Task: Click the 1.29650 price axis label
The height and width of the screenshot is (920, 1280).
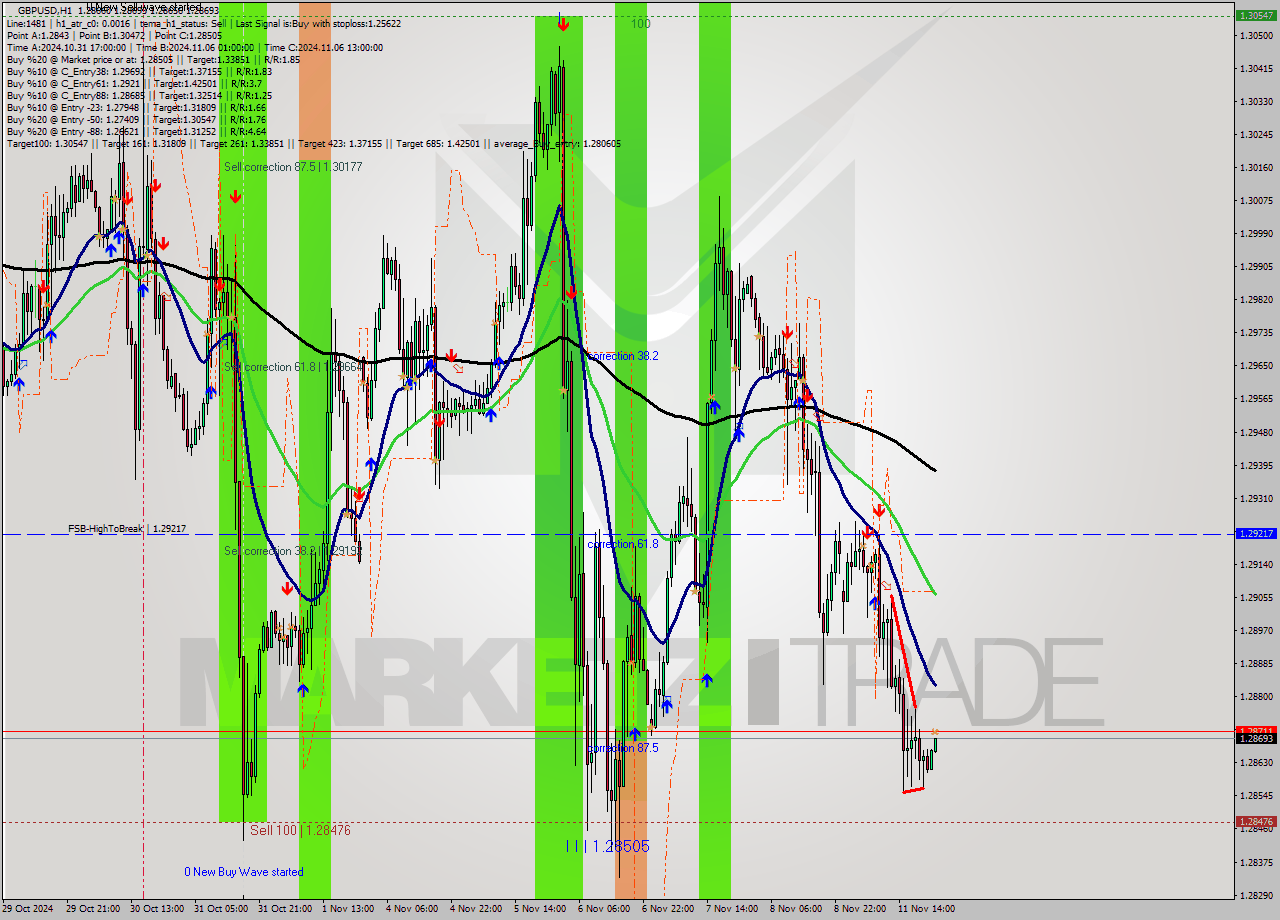Action: click(x=1256, y=366)
